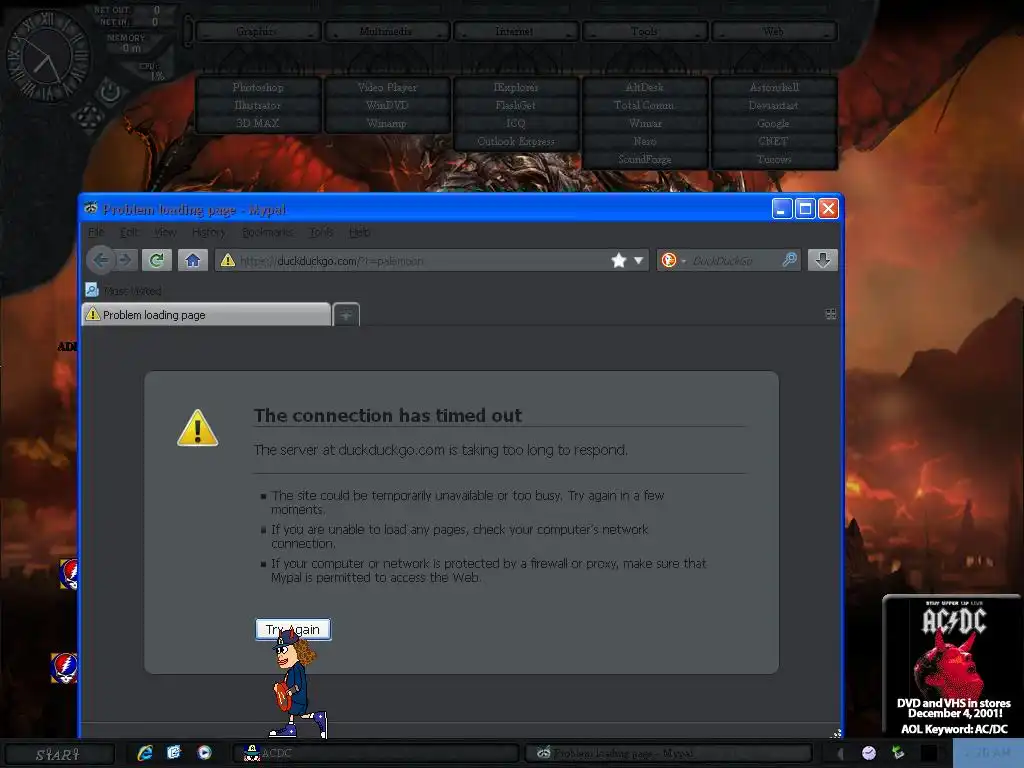Bookmark this page with the star icon

click(x=618, y=261)
